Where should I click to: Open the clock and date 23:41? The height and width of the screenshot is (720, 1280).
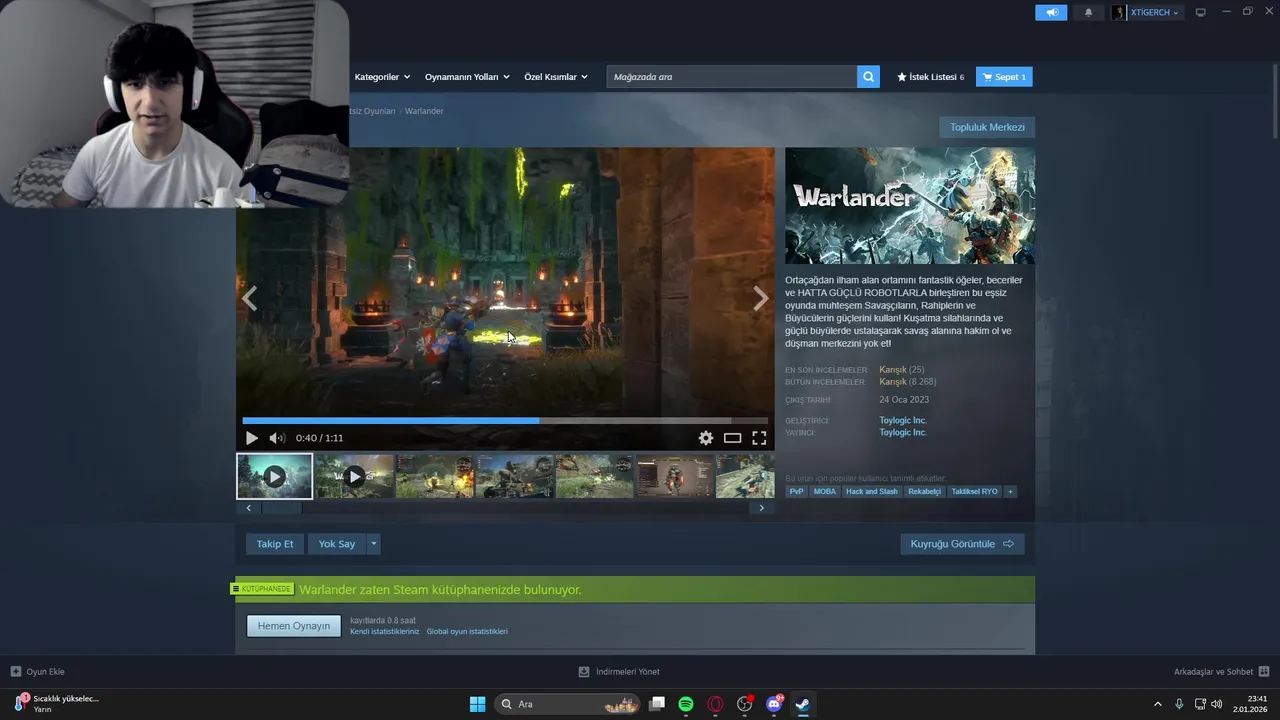point(1250,704)
